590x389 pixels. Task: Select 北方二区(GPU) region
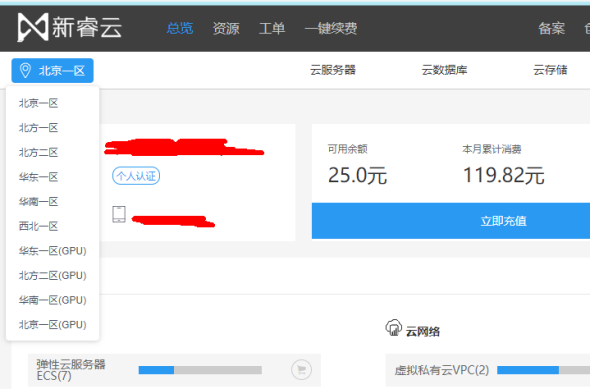click(x=53, y=275)
